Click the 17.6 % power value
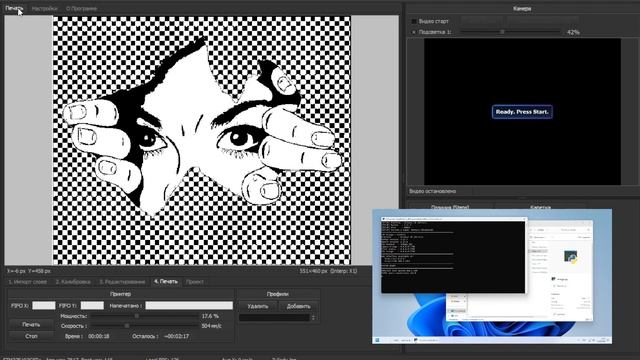The height and width of the screenshot is (360, 640). tap(210, 316)
